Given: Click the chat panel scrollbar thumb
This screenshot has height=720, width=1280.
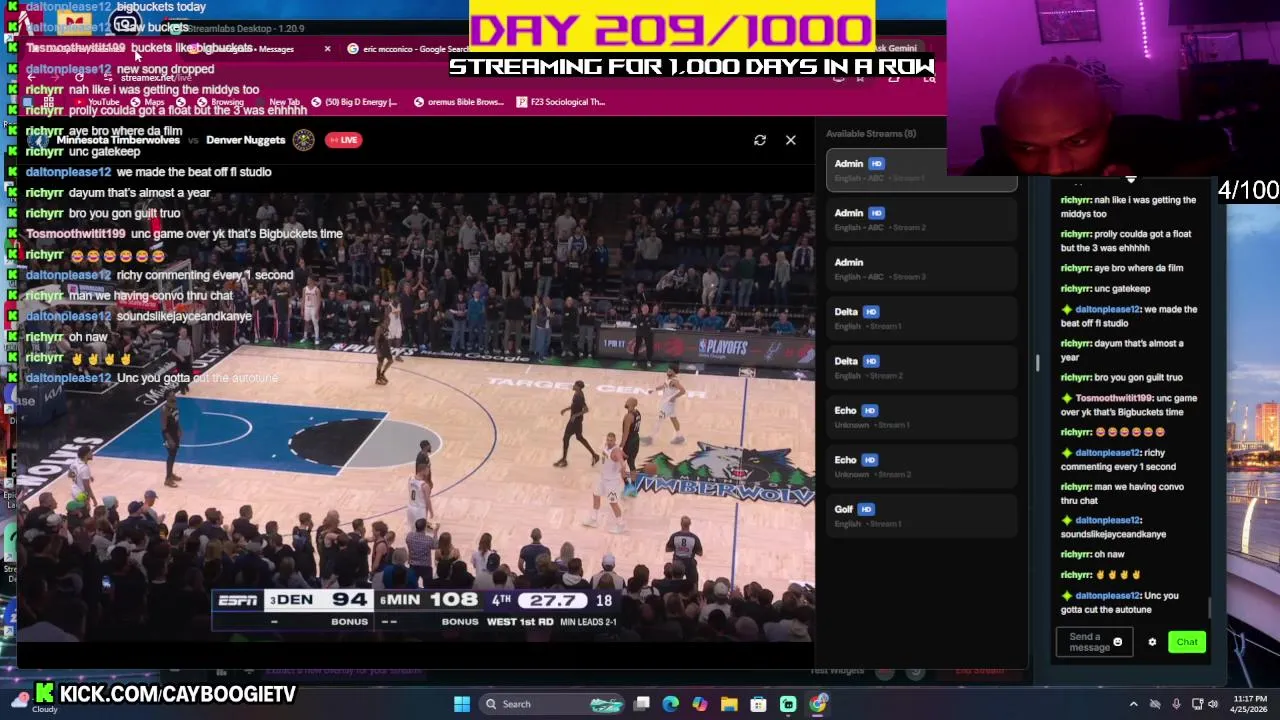Looking at the screenshot, I should click(x=1209, y=607).
